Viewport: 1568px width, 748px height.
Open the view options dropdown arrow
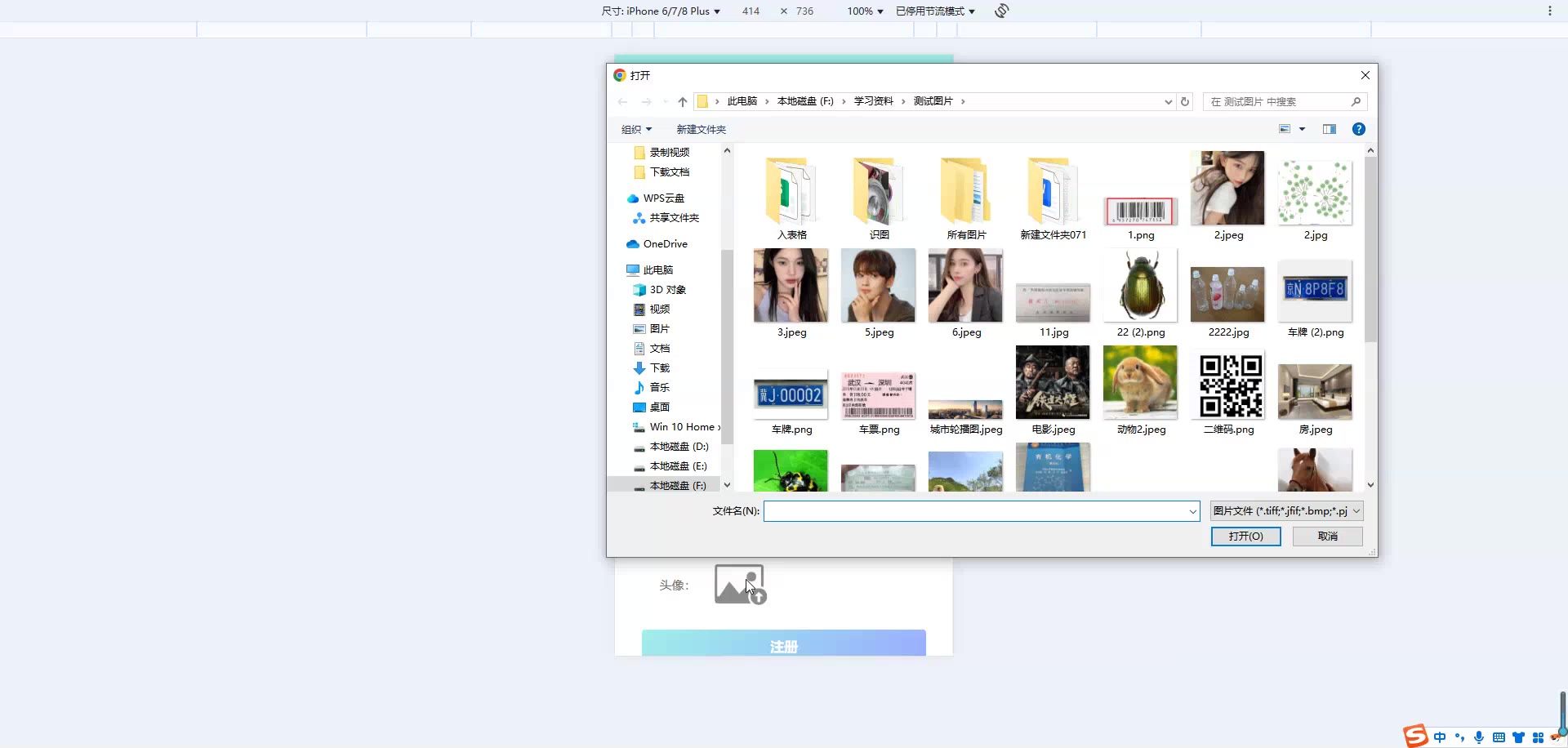[x=1303, y=129]
